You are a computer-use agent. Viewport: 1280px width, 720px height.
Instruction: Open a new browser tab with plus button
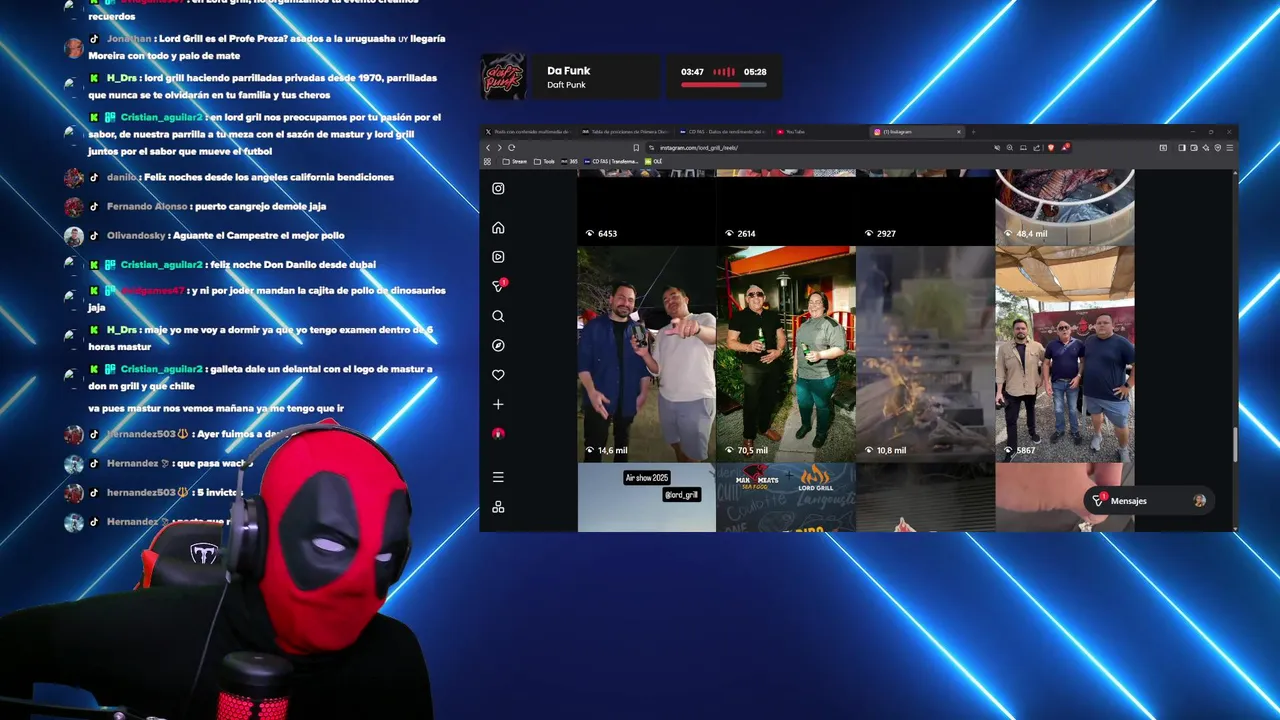pos(973,132)
